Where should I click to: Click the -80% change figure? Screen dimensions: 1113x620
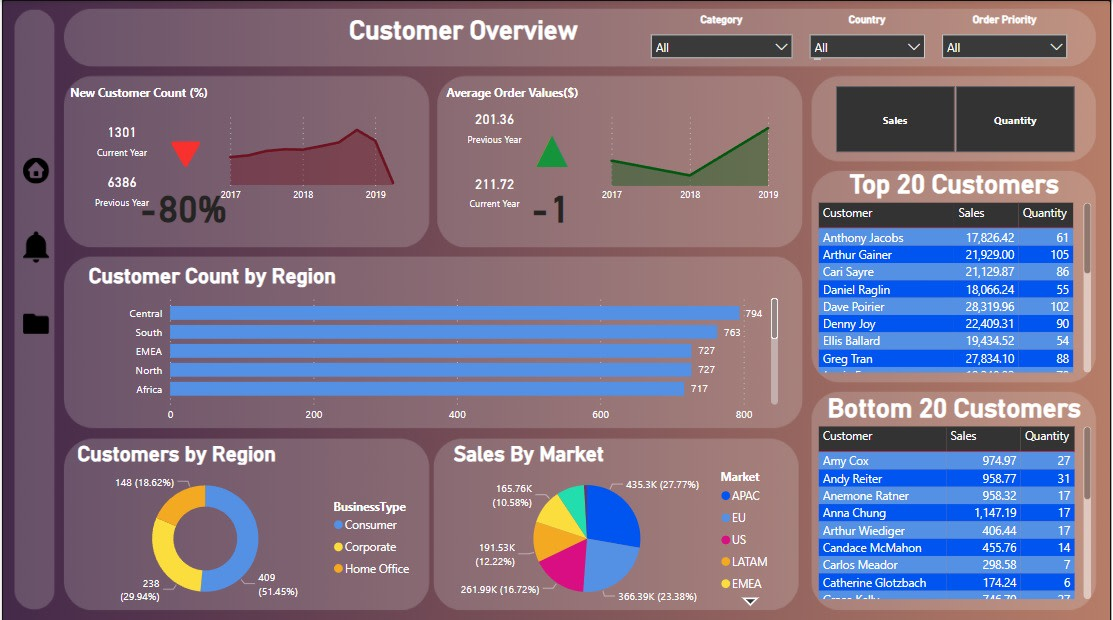(x=184, y=210)
